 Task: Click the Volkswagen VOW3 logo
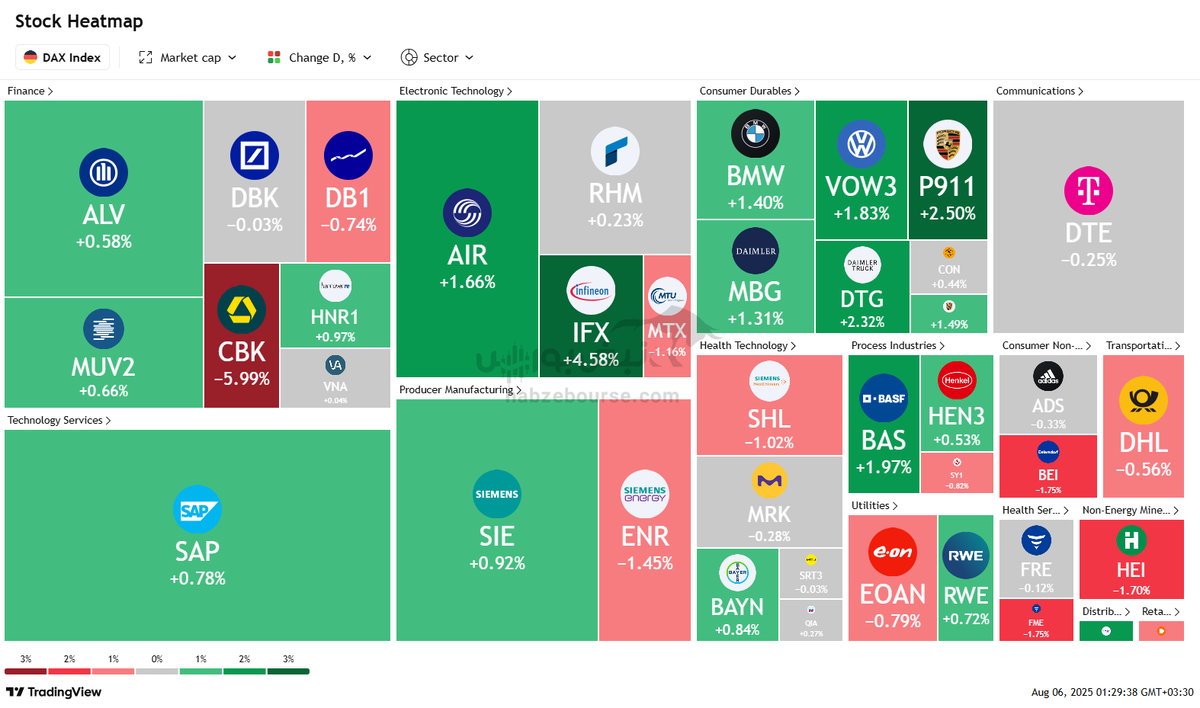coord(860,145)
